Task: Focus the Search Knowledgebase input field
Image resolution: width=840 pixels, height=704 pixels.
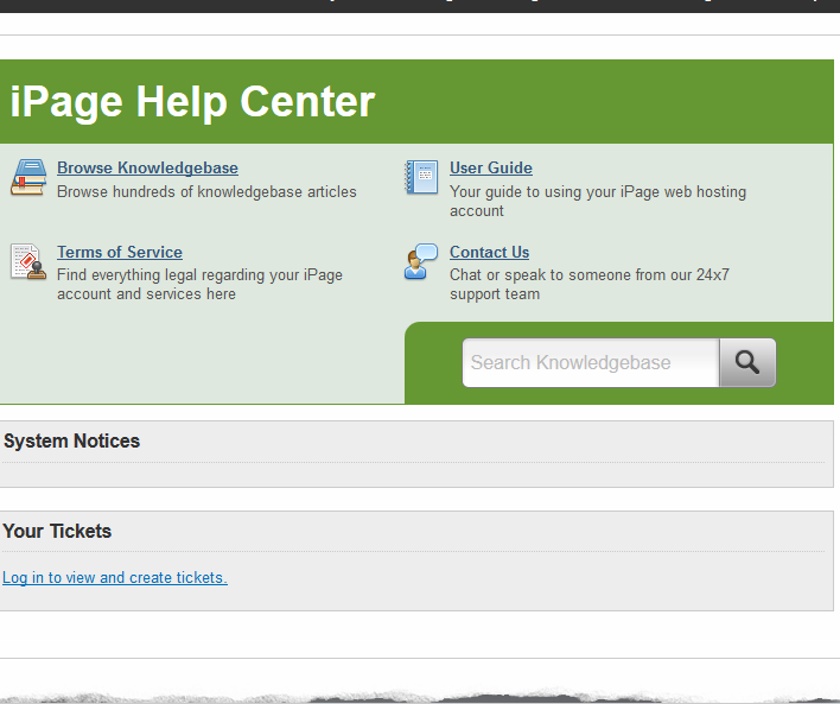Action: pos(591,362)
